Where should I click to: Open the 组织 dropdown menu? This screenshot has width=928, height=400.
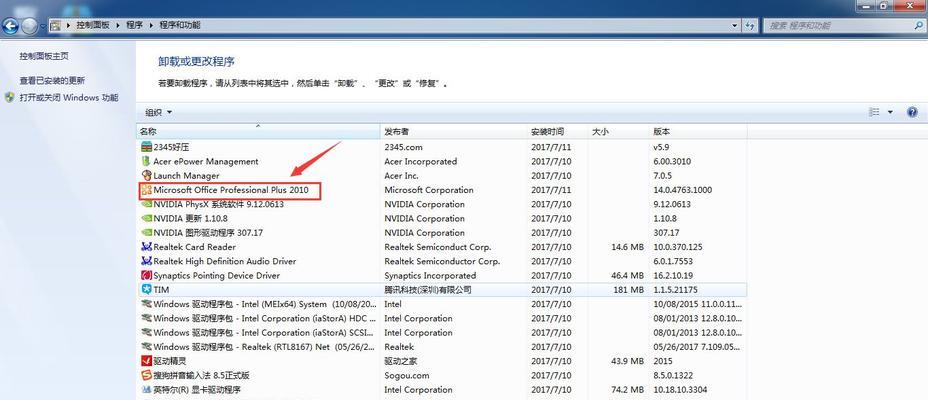coord(159,112)
